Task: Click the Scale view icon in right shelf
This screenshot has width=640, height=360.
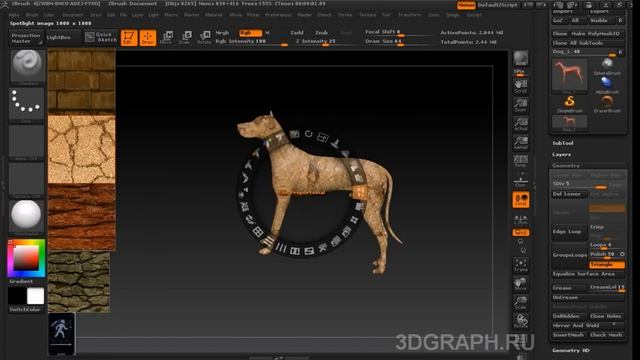Action: [x=520, y=302]
